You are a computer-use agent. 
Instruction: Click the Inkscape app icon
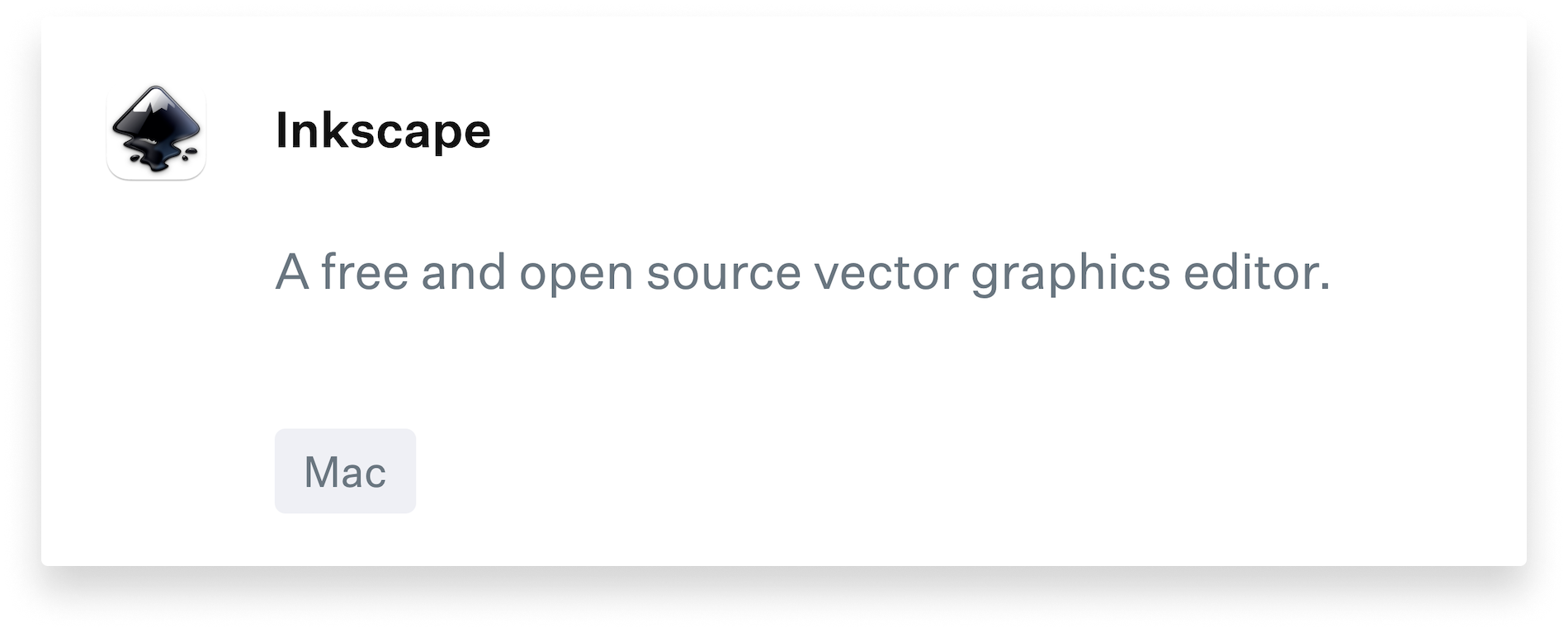156,132
